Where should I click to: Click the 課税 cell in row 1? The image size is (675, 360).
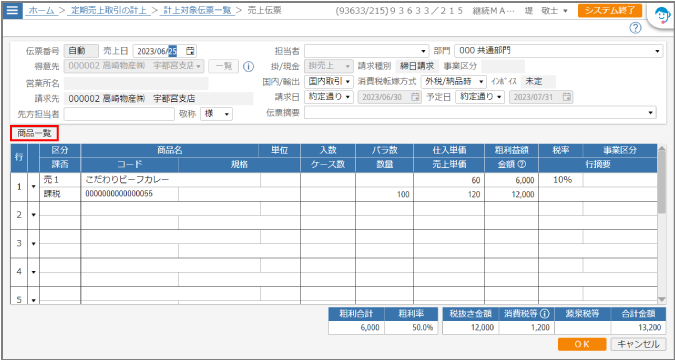60,194
